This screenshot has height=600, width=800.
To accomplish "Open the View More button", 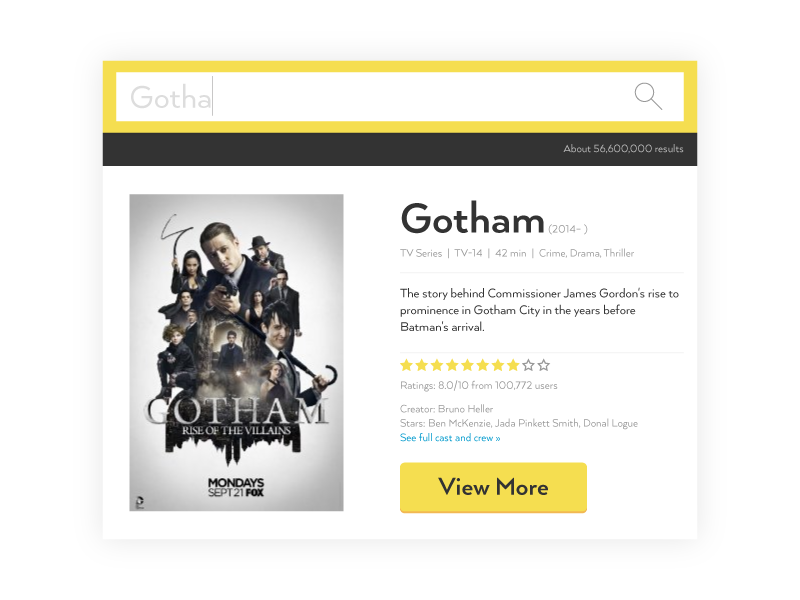I will click(493, 487).
